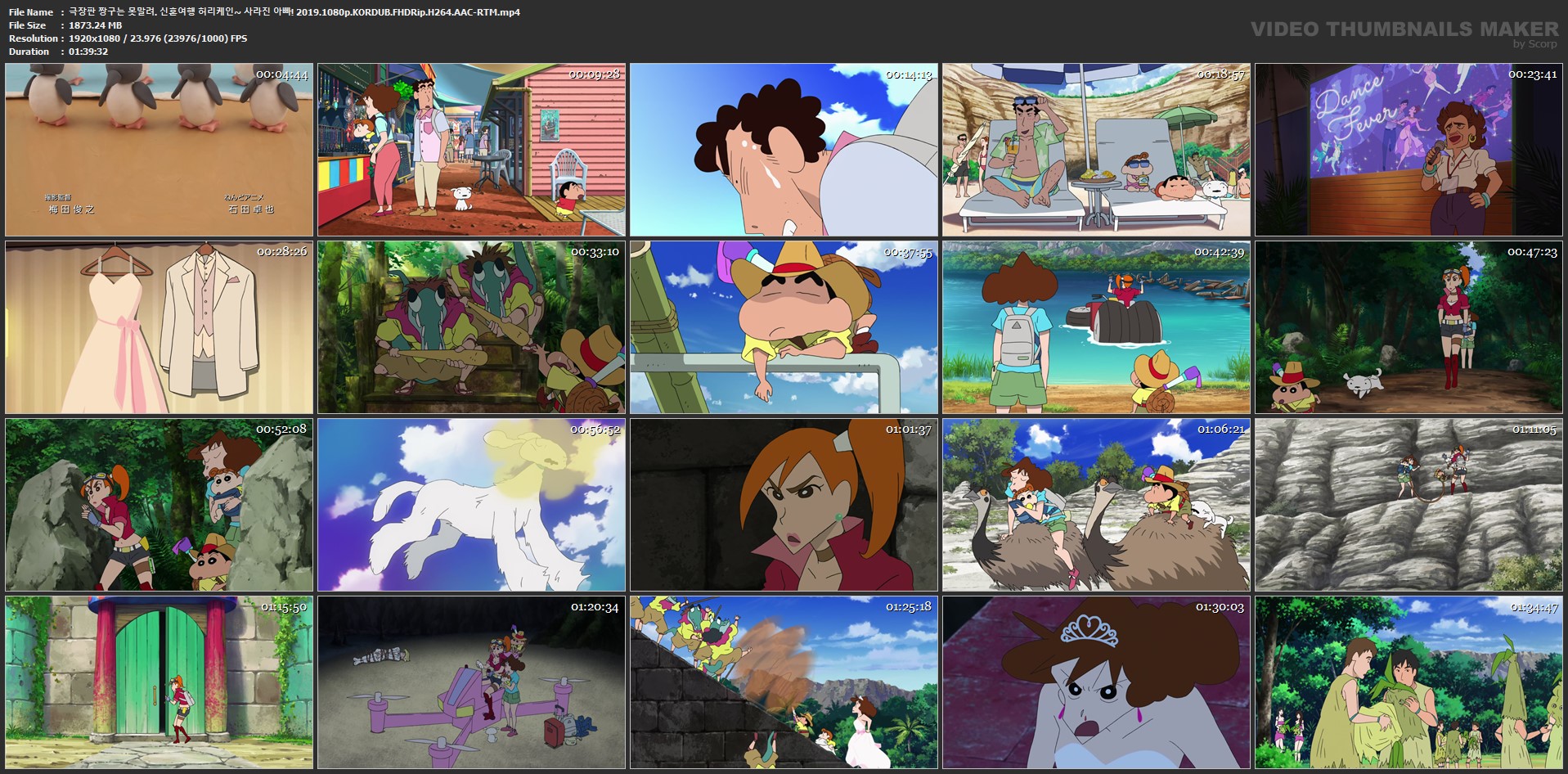
Task: Select the 01:06:21 ostrich riding thumbnail
Action: point(1097,505)
